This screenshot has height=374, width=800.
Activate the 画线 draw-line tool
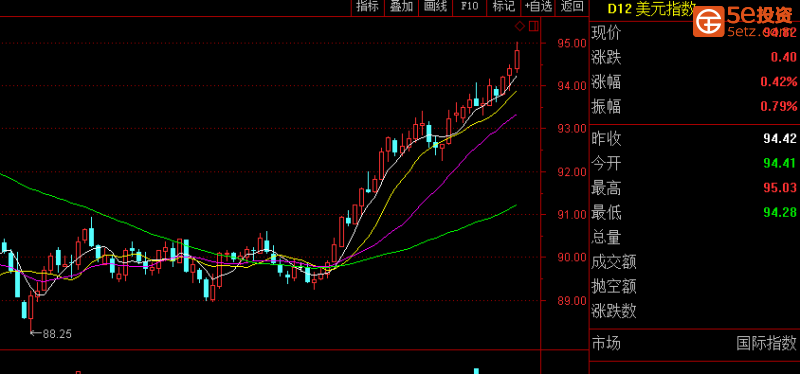point(435,7)
